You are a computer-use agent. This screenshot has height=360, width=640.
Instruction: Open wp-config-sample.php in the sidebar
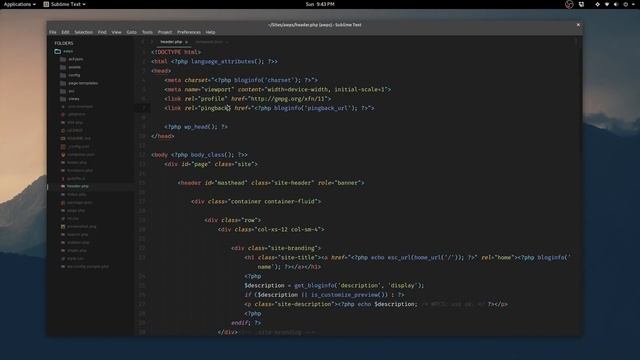point(88,267)
